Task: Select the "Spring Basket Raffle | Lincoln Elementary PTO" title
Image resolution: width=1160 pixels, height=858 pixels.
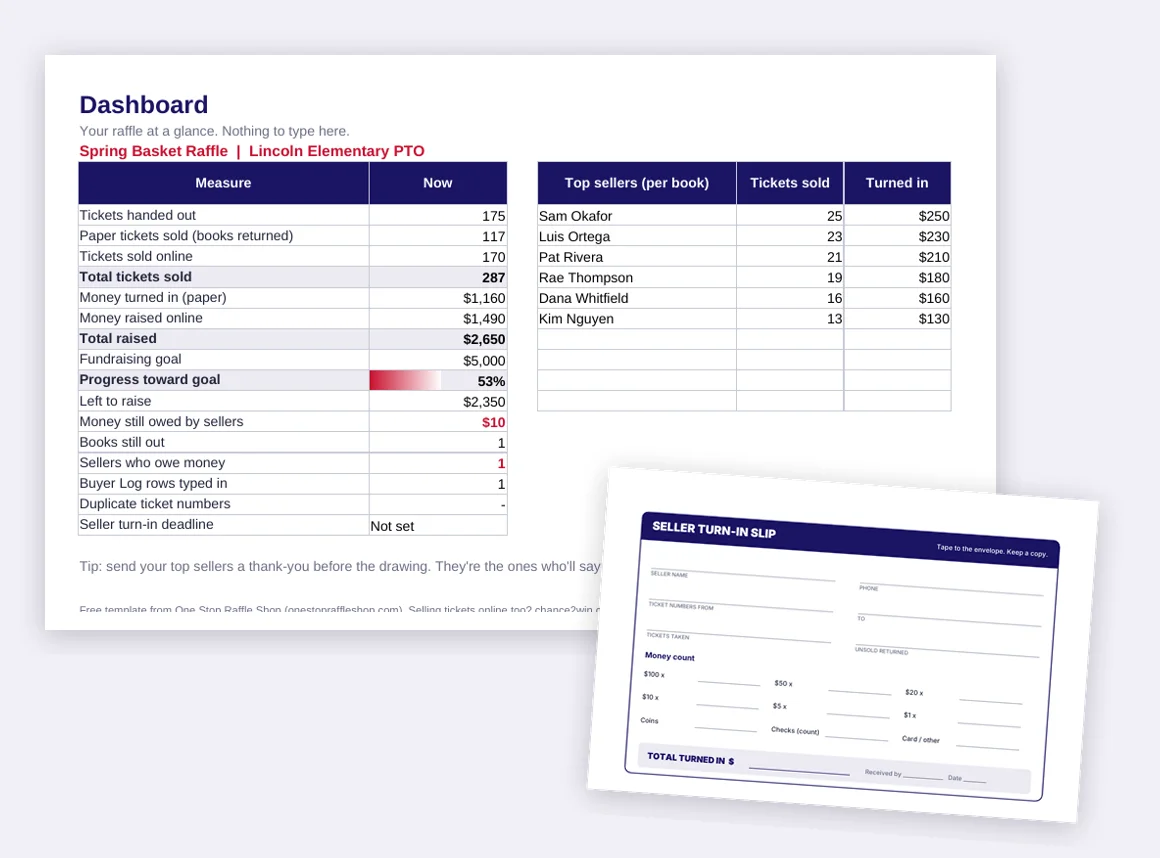Action: pos(252,151)
